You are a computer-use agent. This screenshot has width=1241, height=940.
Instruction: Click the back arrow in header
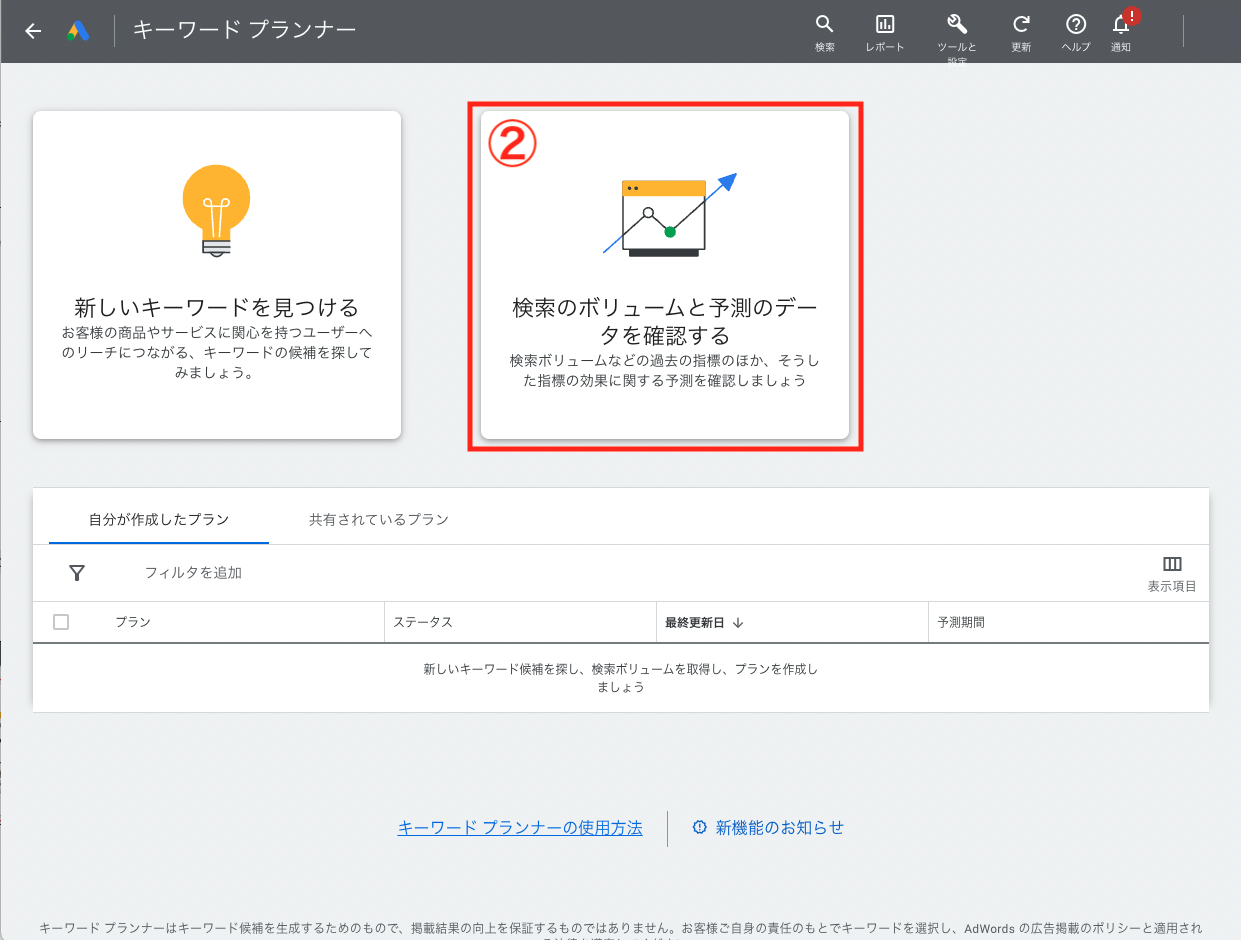(33, 31)
